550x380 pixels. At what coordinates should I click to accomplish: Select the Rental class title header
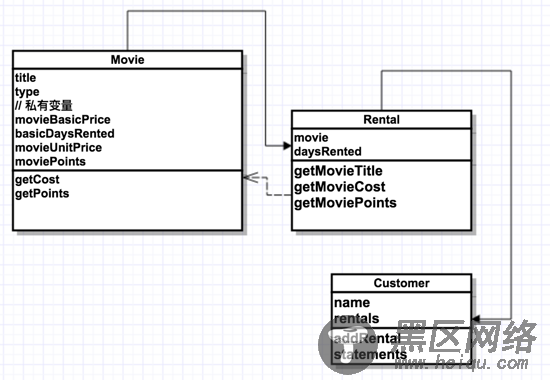[x=381, y=120]
